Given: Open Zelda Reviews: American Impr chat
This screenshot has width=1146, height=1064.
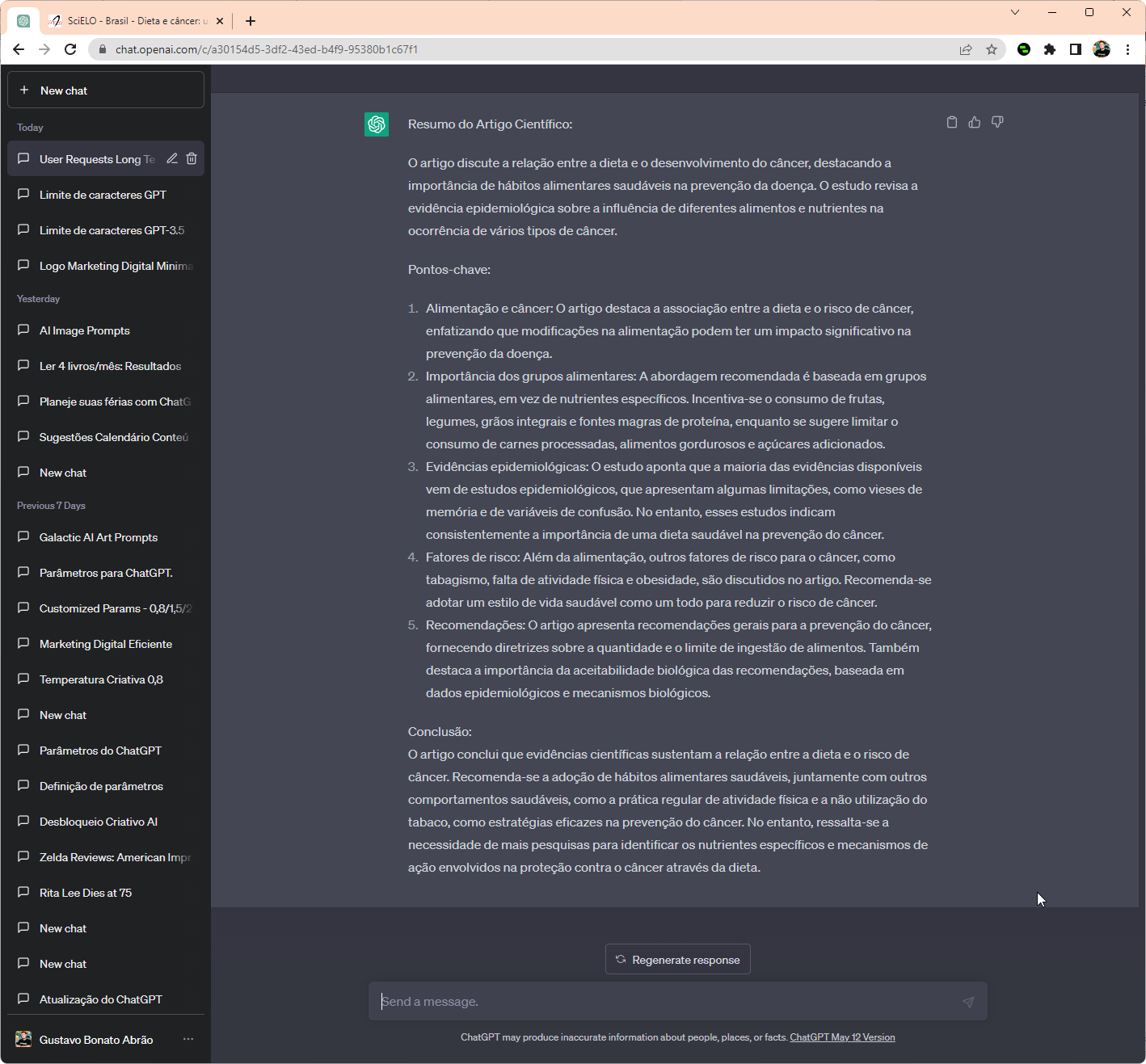Looking at the screenshot, I should click(x=106, y=857).
